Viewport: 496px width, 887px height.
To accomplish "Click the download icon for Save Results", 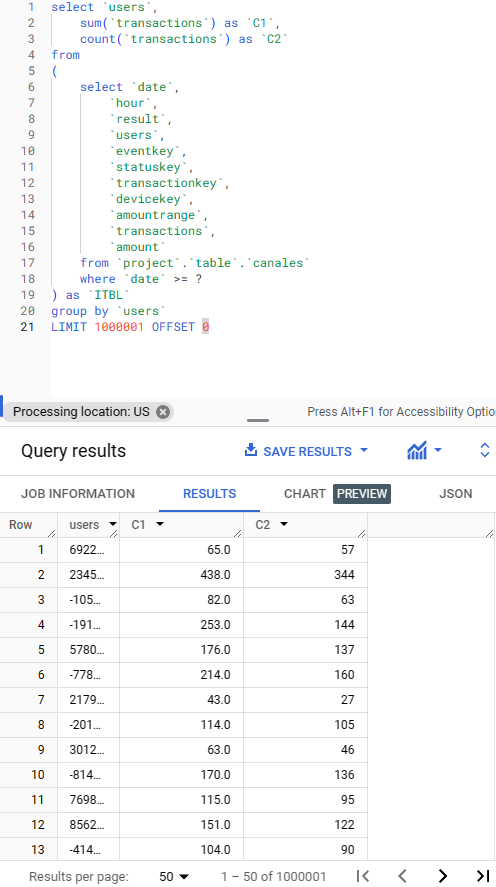I will (251, 450).
